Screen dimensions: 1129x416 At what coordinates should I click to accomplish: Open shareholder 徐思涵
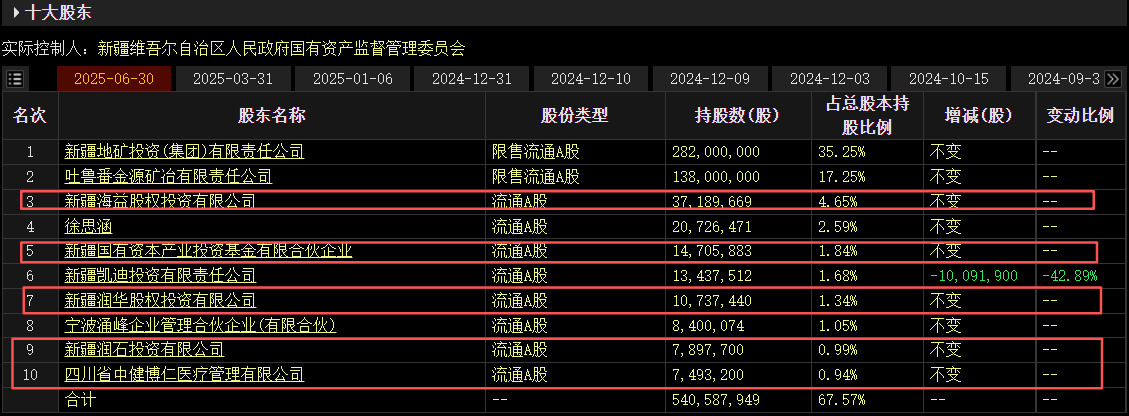[x=88, y=227]
